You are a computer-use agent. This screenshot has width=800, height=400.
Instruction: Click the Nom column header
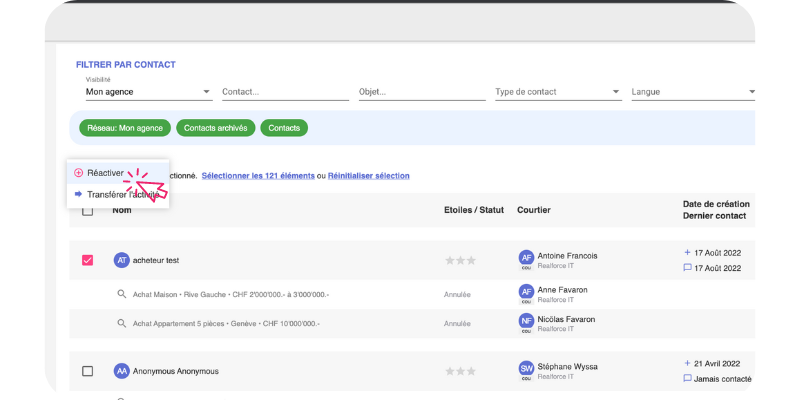point(122,210)
